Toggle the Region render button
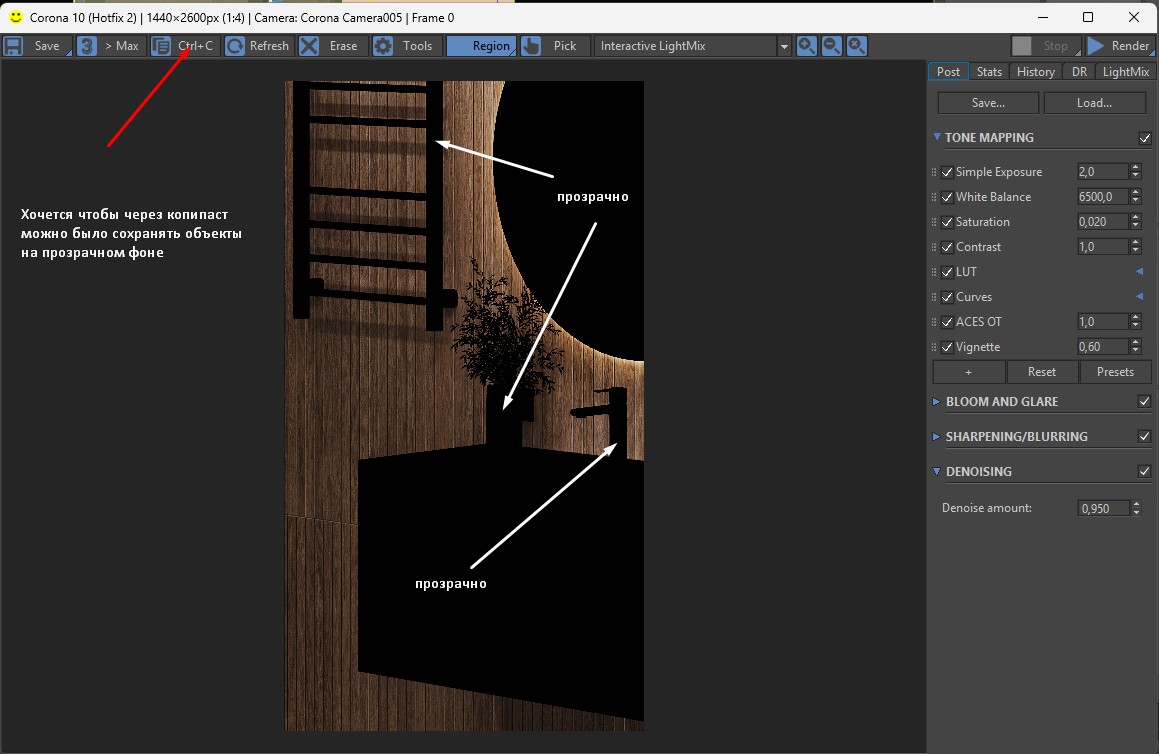The width and height of the screenshot is (1159, 754). pyautogui.click(x=481, y=46)
